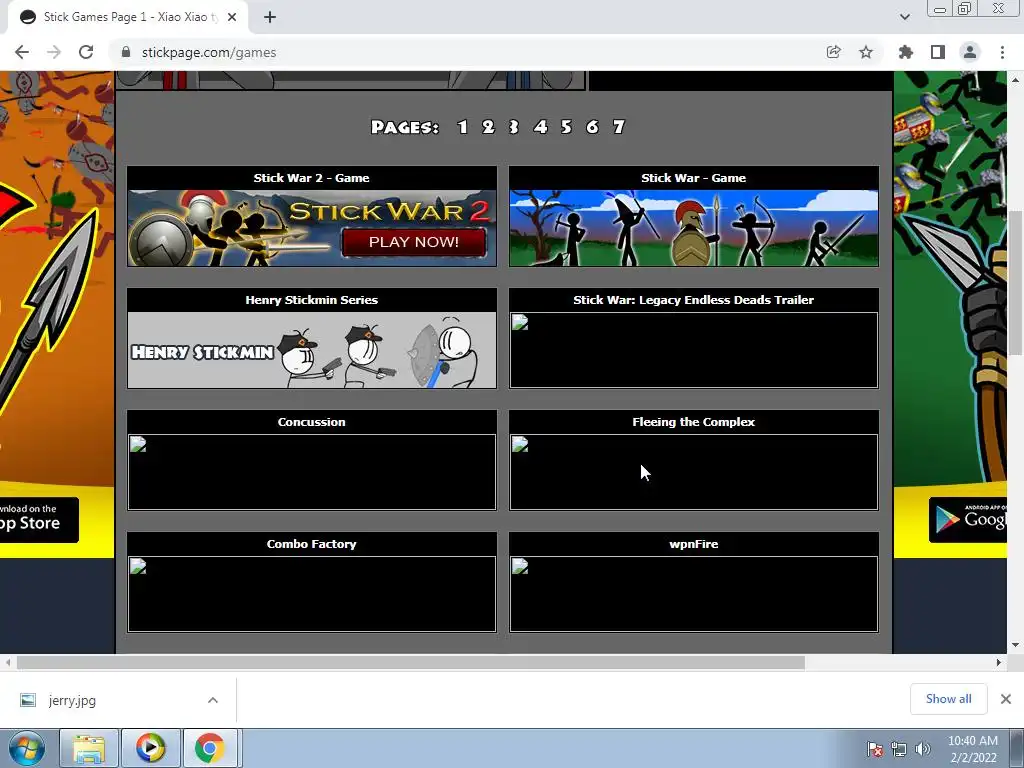Close the Stick Games Page 1 tab
The height and width of the screenshot is (768, 1024).
(232, 17)
